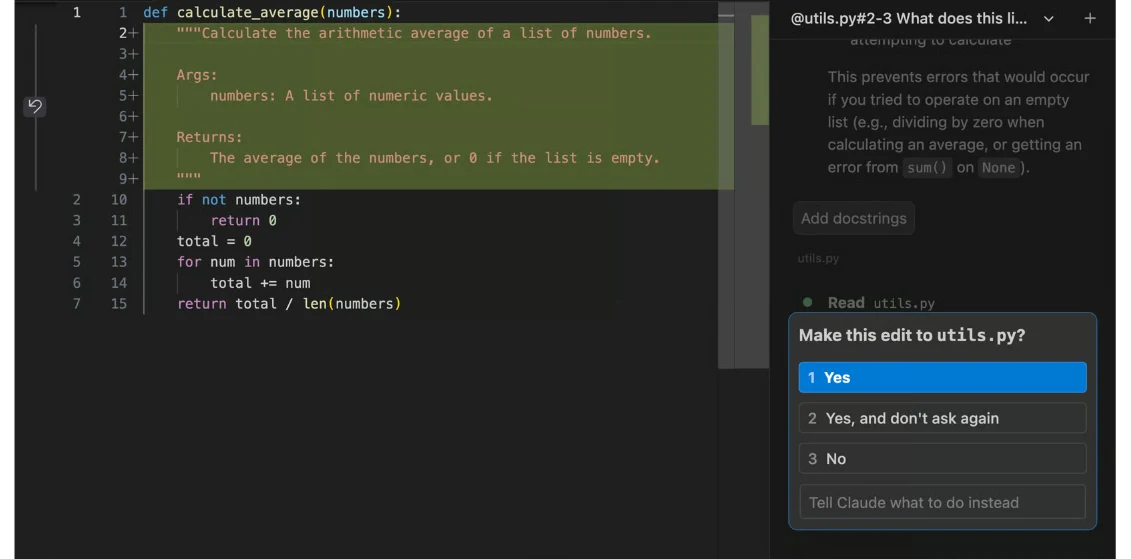Decline the edit with No option
The width and height of the screenshot is (1131, 559).
(942, 459)
